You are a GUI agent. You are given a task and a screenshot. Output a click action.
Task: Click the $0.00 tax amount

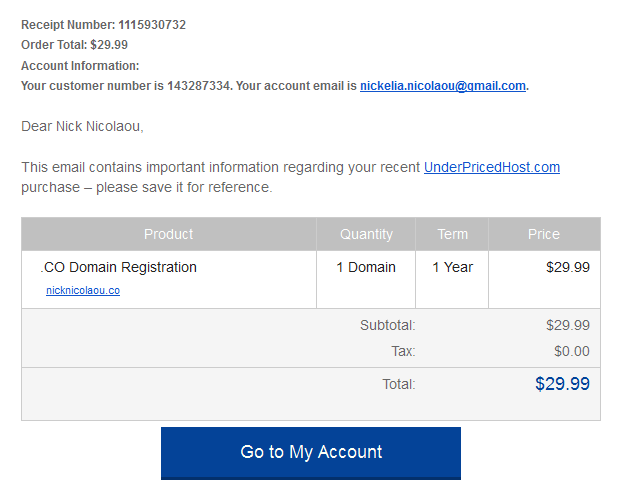(571, 351)
